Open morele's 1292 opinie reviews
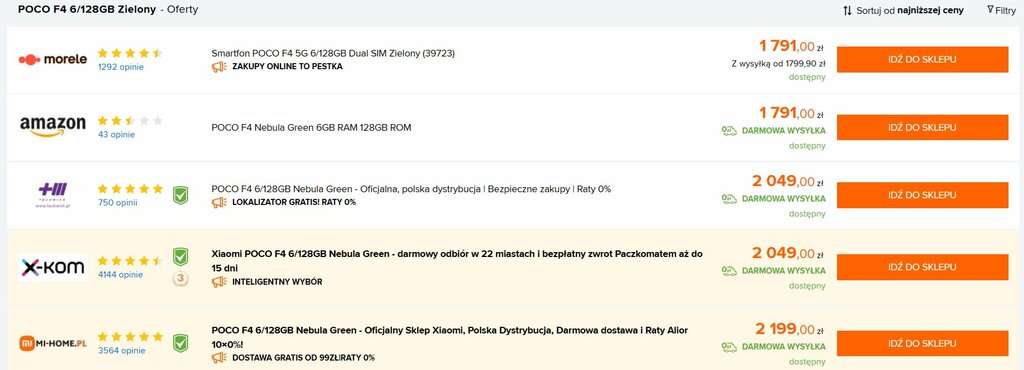Image resolution: width=1024 pixels, height=370 pixels. pos(121,67)
